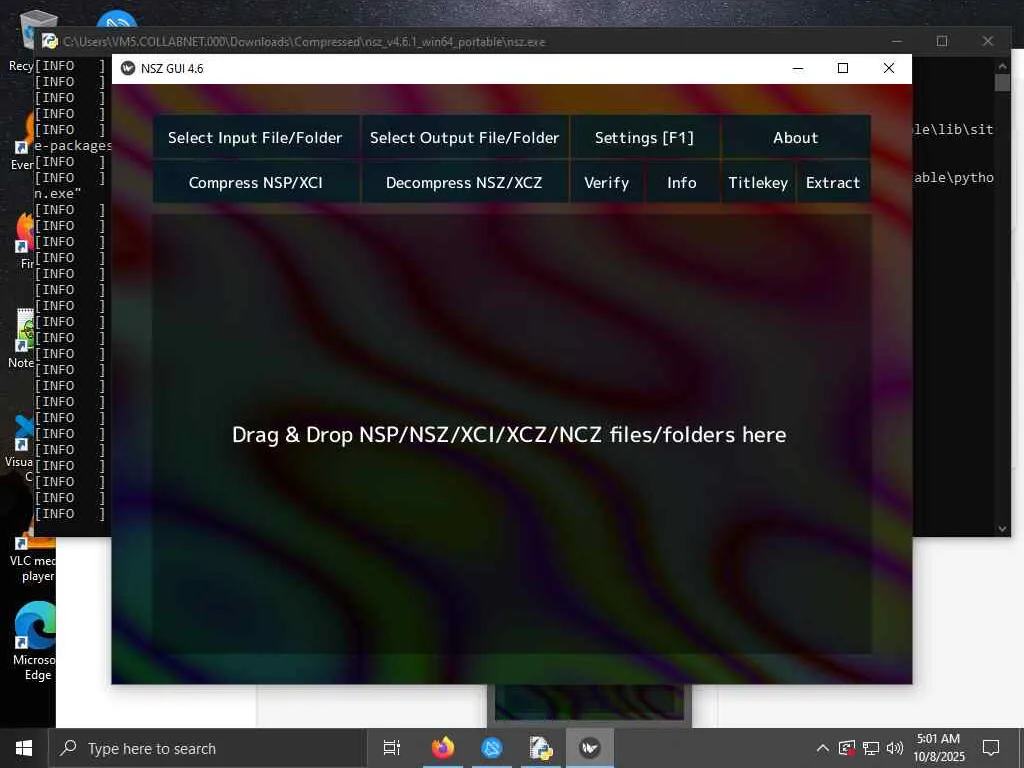Show hidden system tray icons
This screenshot has height=768, width=1024.
823,748
